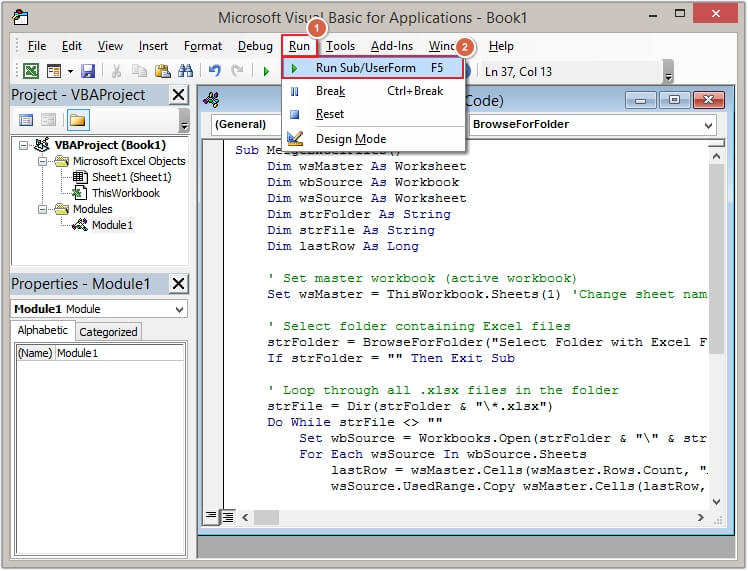Close the Properties - Module1 panel
This screenshot has height=571, width=748.
[x=178, y=284]
